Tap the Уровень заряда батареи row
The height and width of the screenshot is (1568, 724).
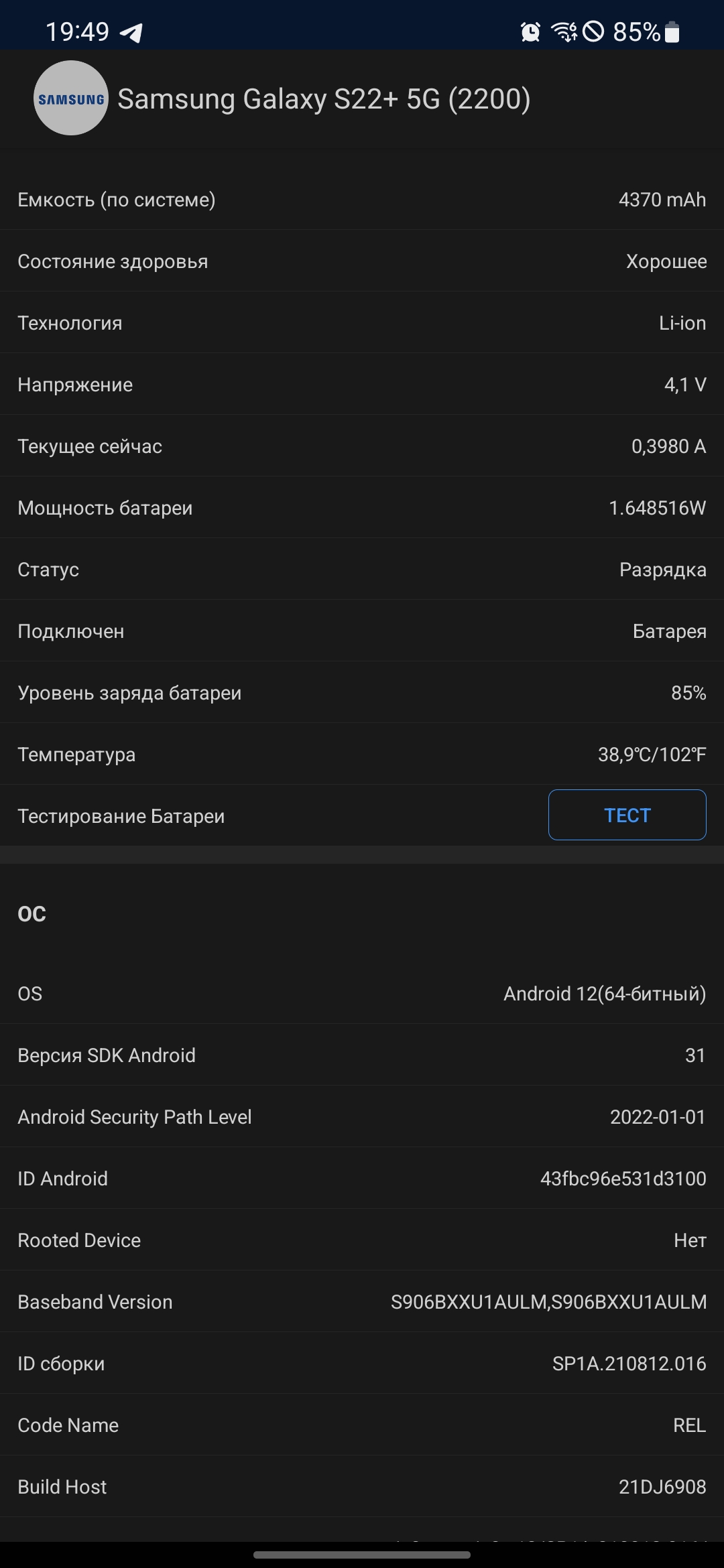362,693
